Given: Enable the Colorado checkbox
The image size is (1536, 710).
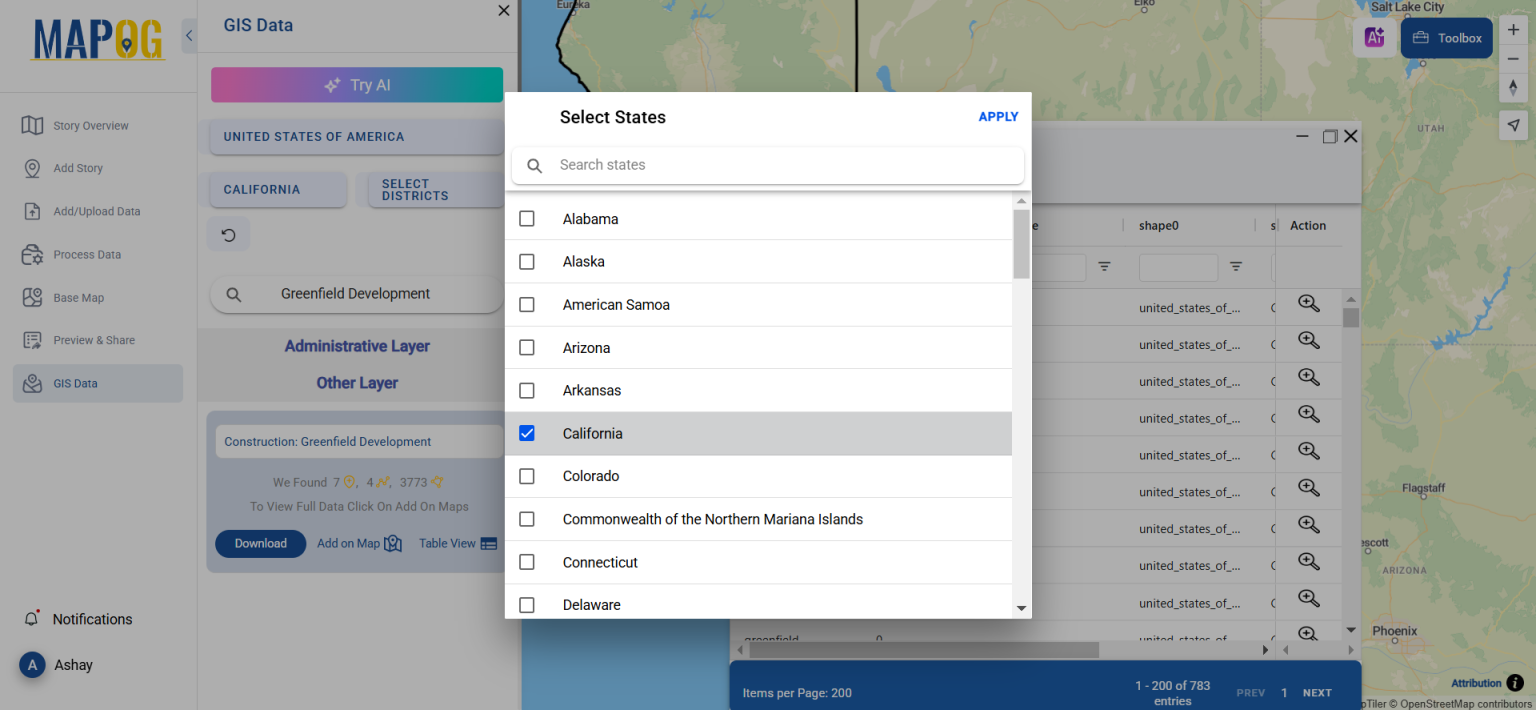Looking at the screenshot, I should tap(527, 476).
